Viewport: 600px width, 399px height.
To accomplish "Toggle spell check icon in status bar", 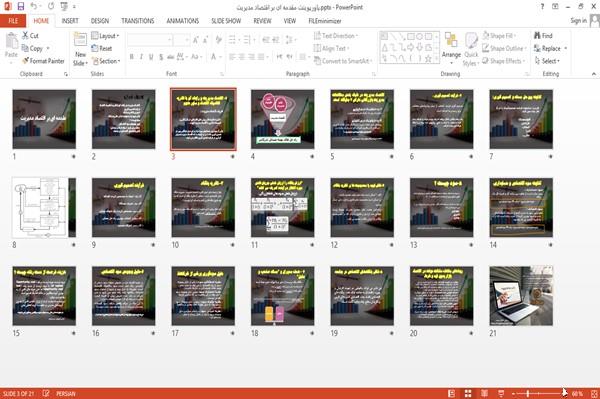I will [46, 393].
